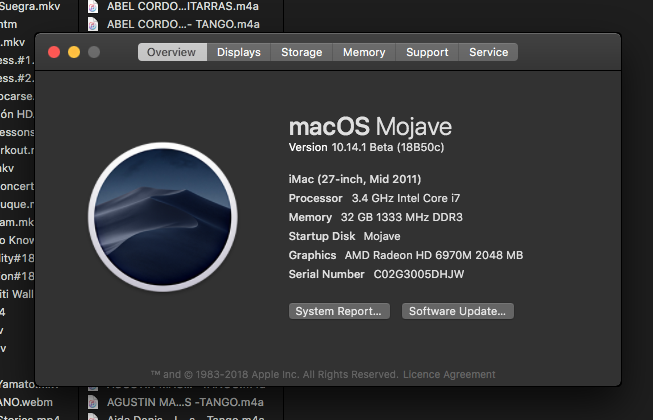Open the Memory tab
Screen dimensions: 653x420
pos(364,52)
